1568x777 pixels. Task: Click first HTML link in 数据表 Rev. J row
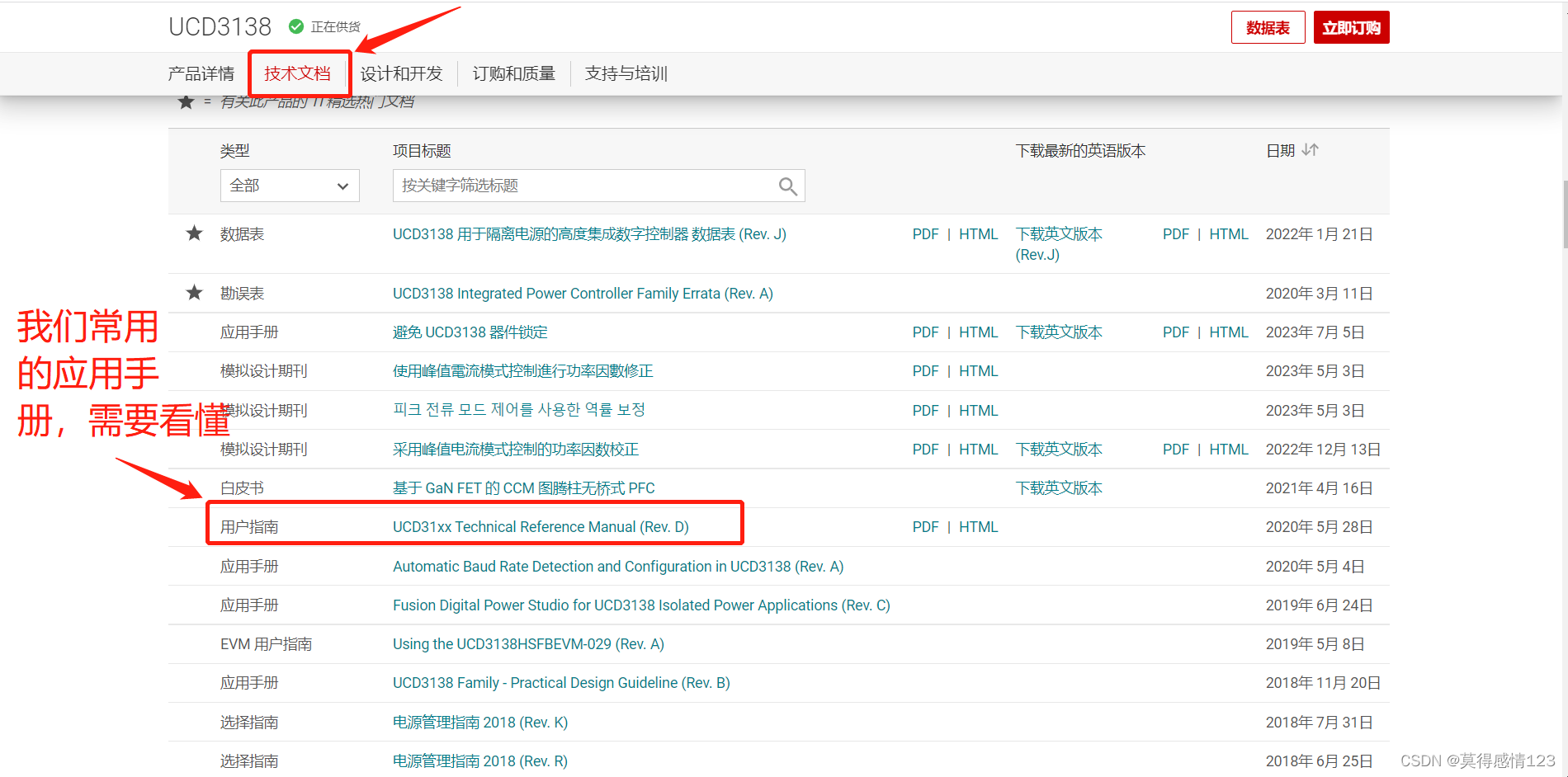pyautogui.click(x=978, y=234)
